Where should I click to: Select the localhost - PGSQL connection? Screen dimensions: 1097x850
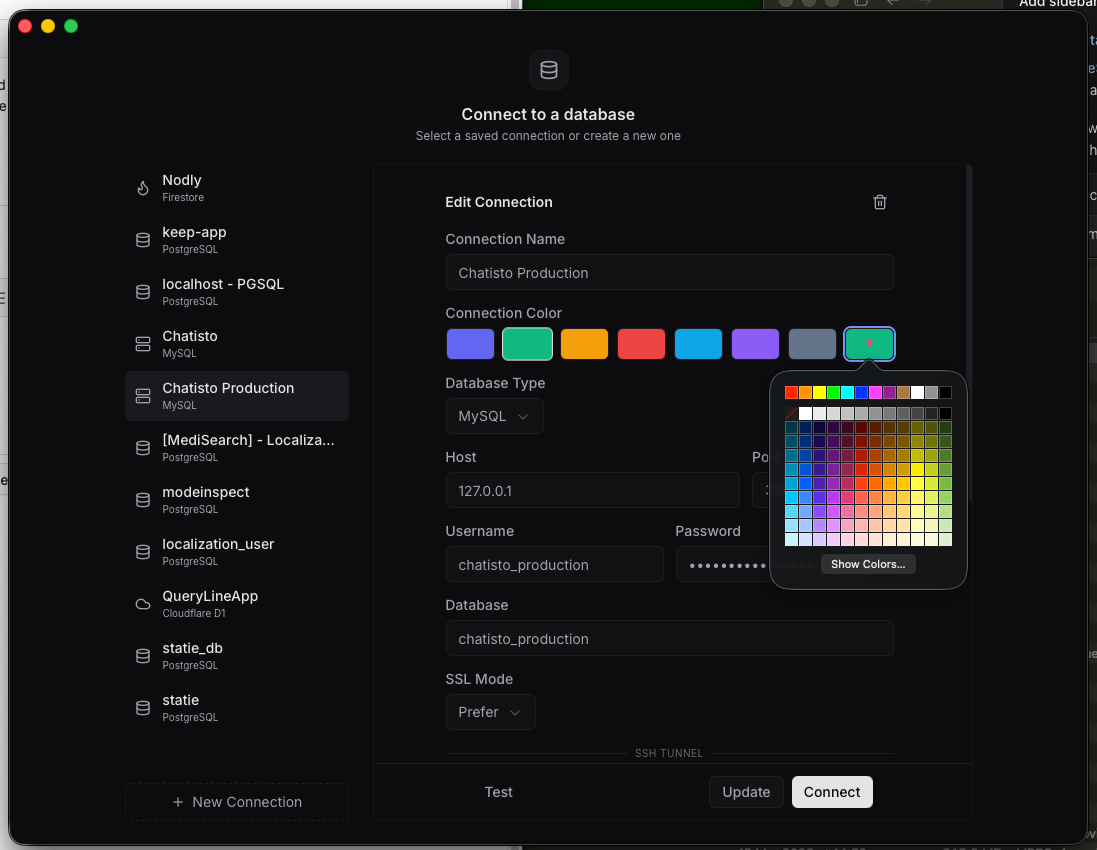click(236, 292)
